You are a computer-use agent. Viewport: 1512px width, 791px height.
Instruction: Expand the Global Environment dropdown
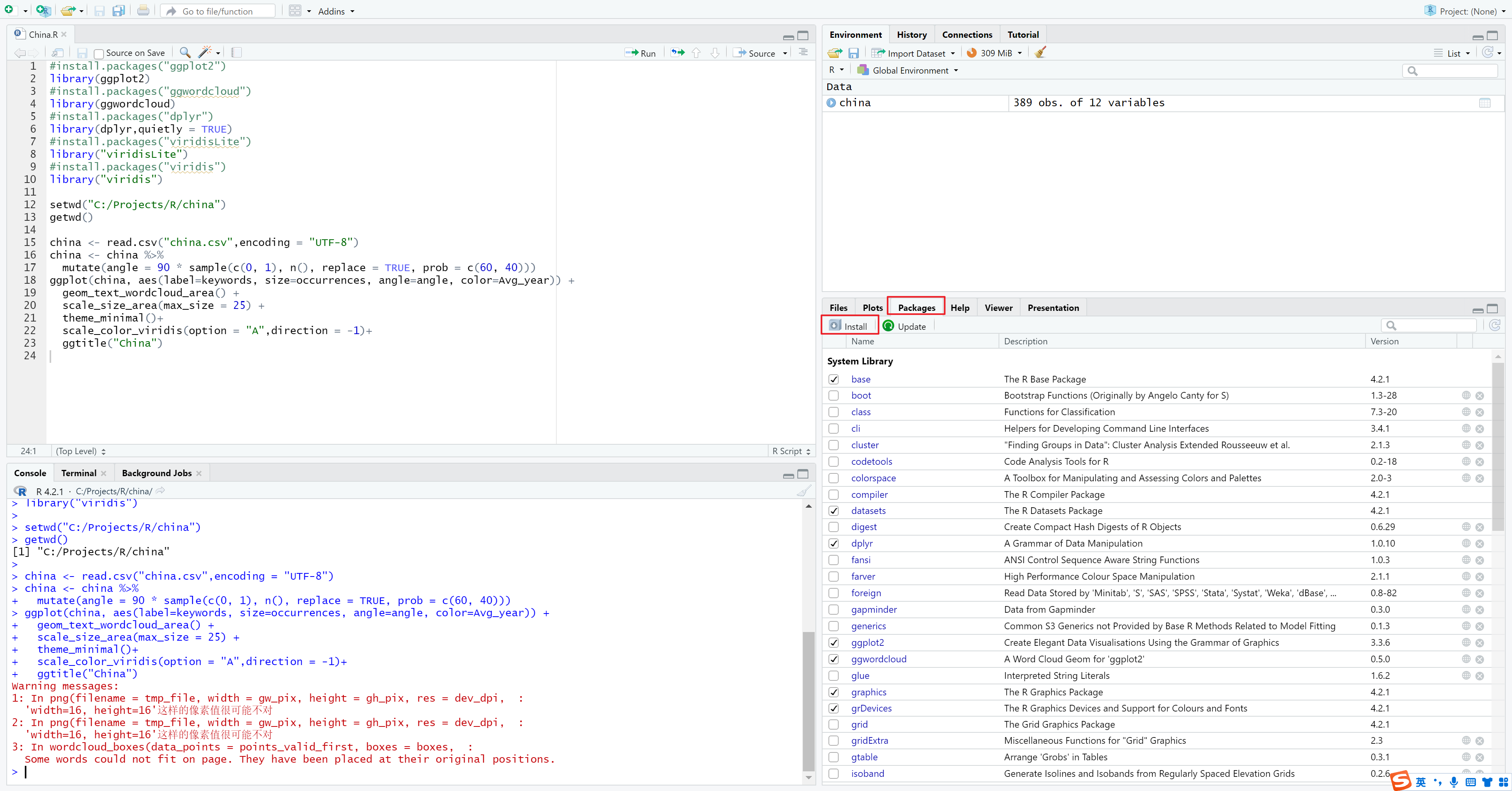point(909,70)
